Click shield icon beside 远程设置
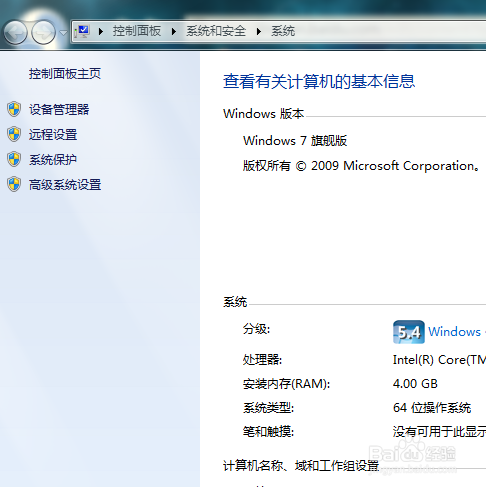486x487 pixels. 14,134
